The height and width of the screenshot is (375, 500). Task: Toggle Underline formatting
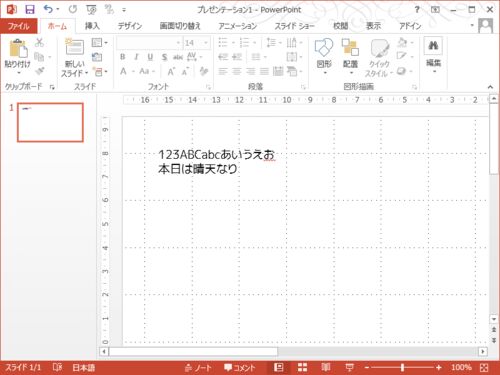tap(150, 57)
